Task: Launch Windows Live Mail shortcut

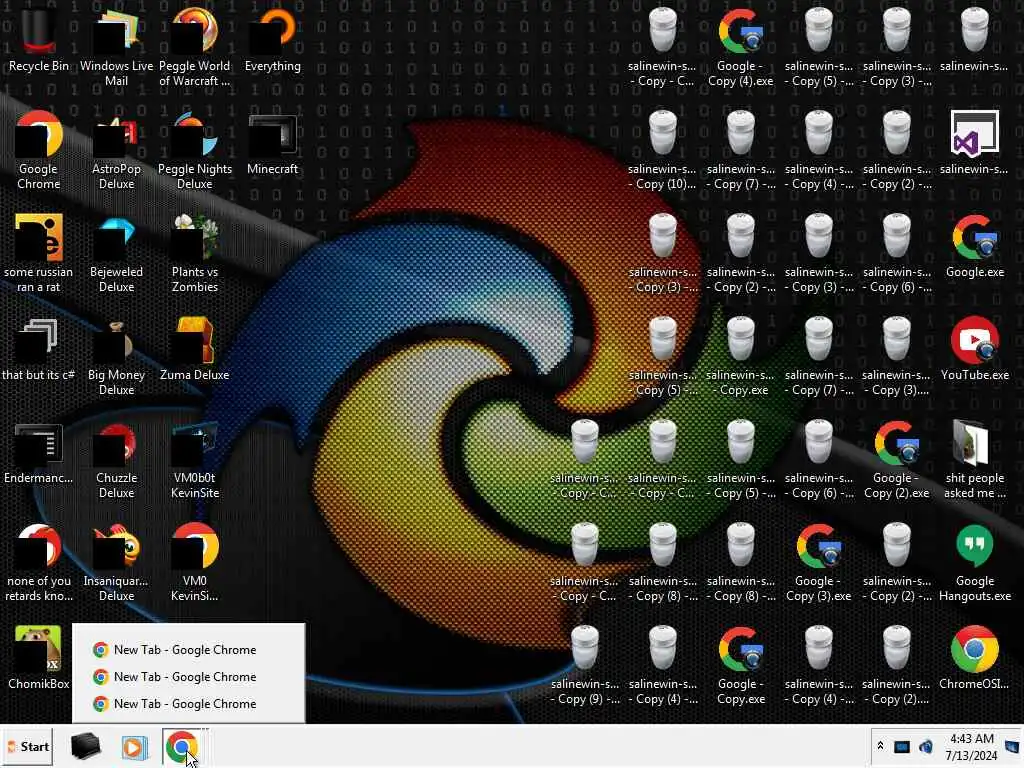Action: 116,46
